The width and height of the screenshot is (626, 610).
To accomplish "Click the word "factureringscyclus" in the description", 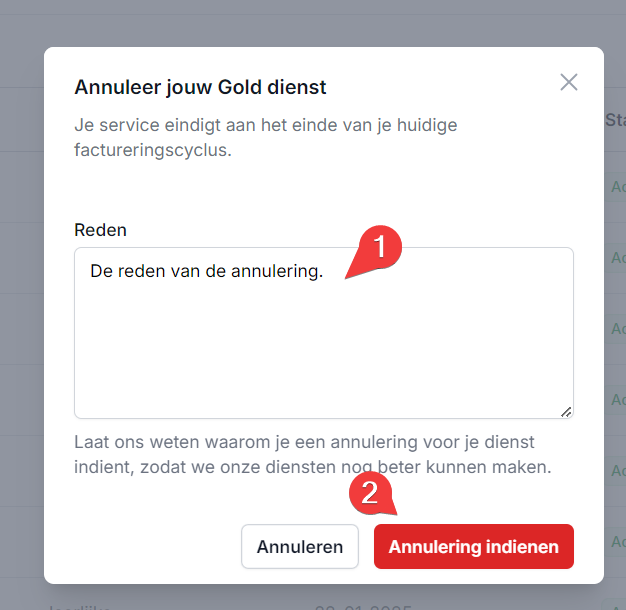I will [x=152, y=153].
